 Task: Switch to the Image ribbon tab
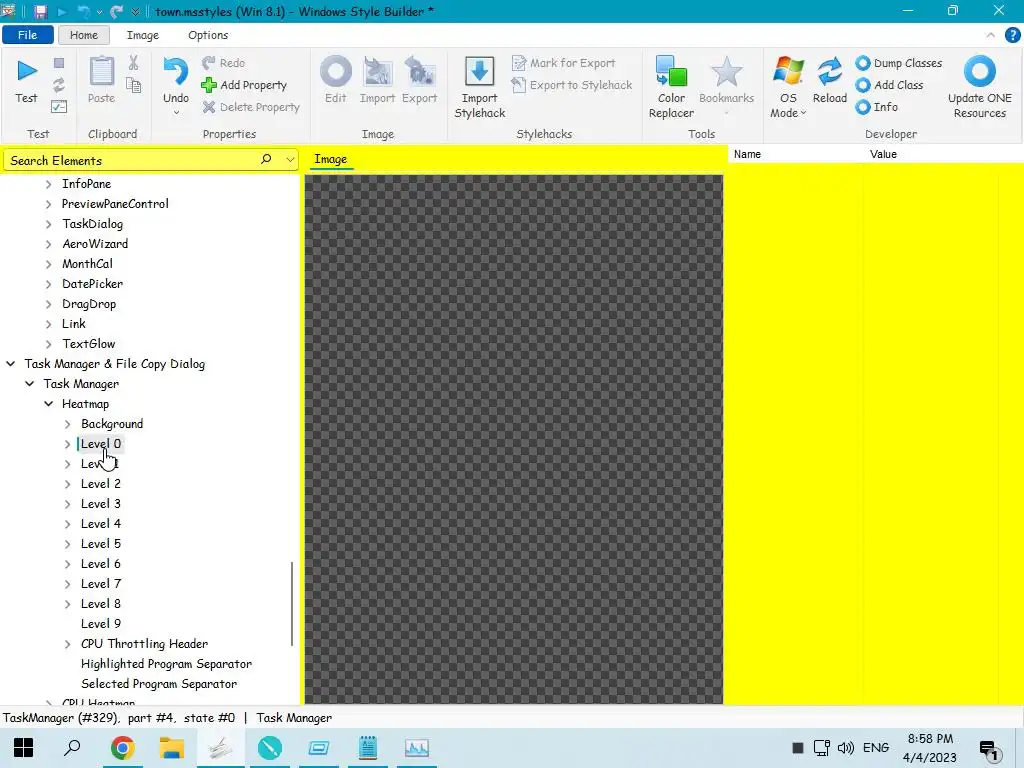coord(142,35)
